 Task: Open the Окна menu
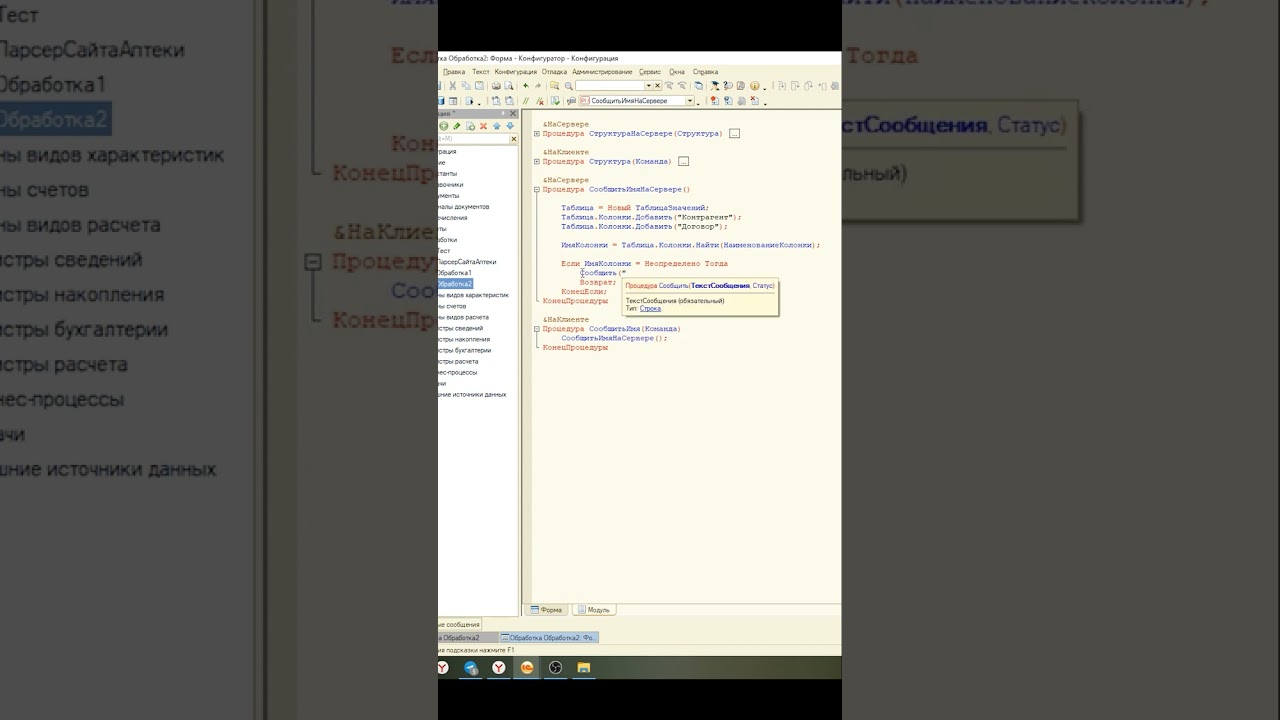[x=677, y=72]
